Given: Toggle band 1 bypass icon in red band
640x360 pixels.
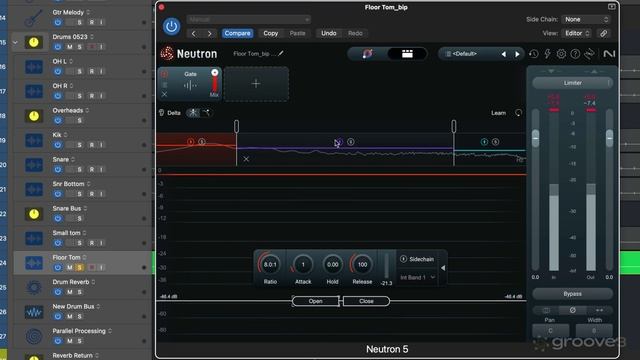Looking at the screenshot, I should click(x=191, y=142).
